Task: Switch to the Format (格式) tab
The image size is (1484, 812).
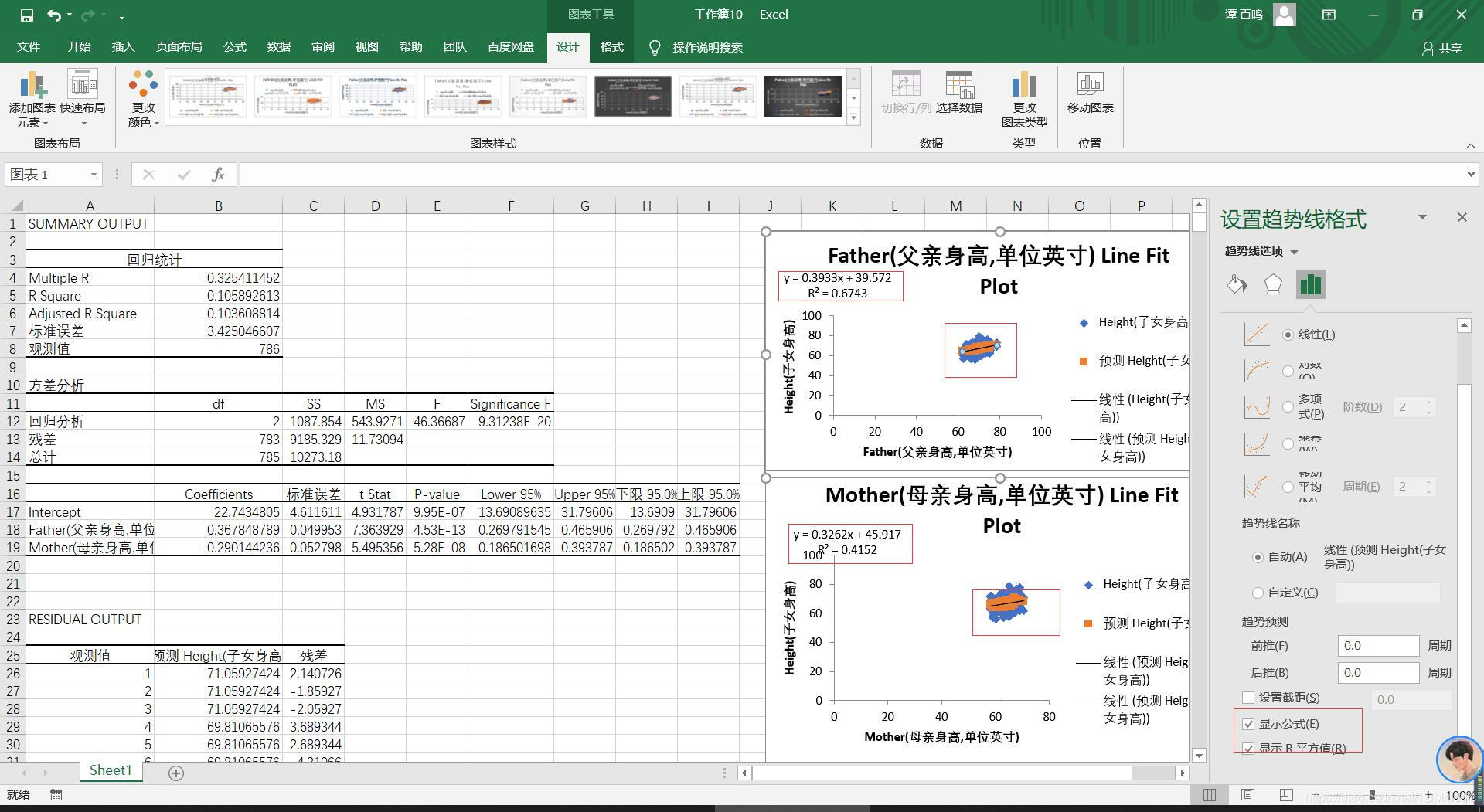Action: click(x=611, y=47)
